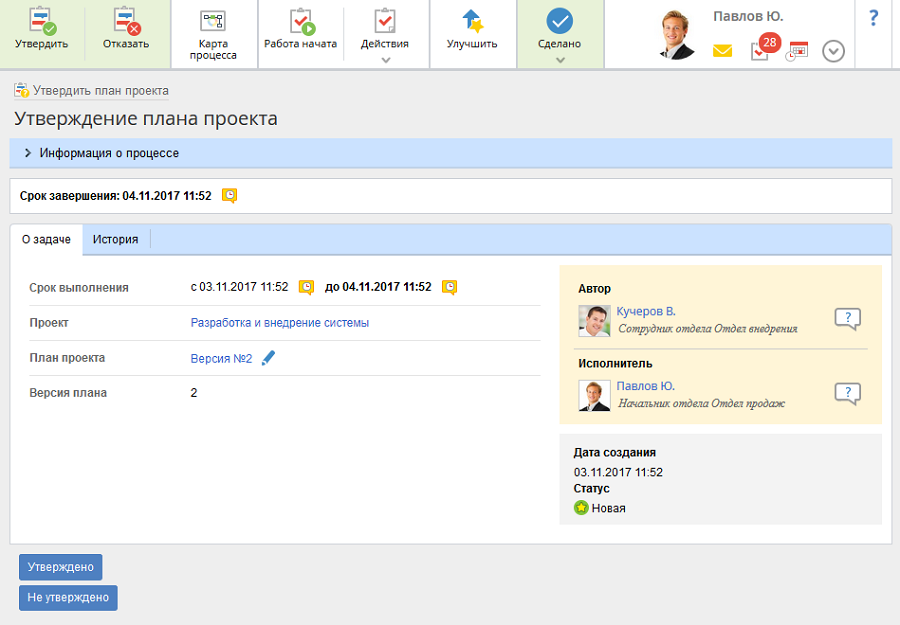
Task: Open the mail envelope icon
Action: (722, 51)
